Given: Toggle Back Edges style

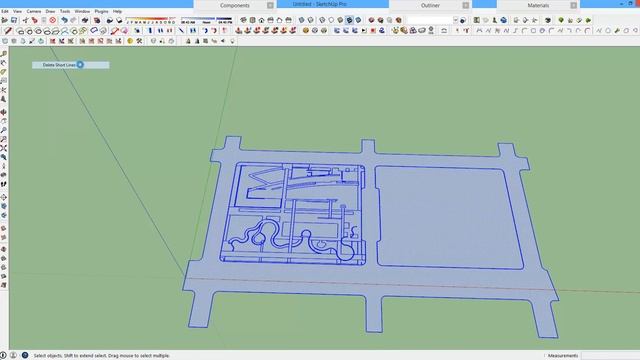Looking at the screenshot, I should [311, 20].
